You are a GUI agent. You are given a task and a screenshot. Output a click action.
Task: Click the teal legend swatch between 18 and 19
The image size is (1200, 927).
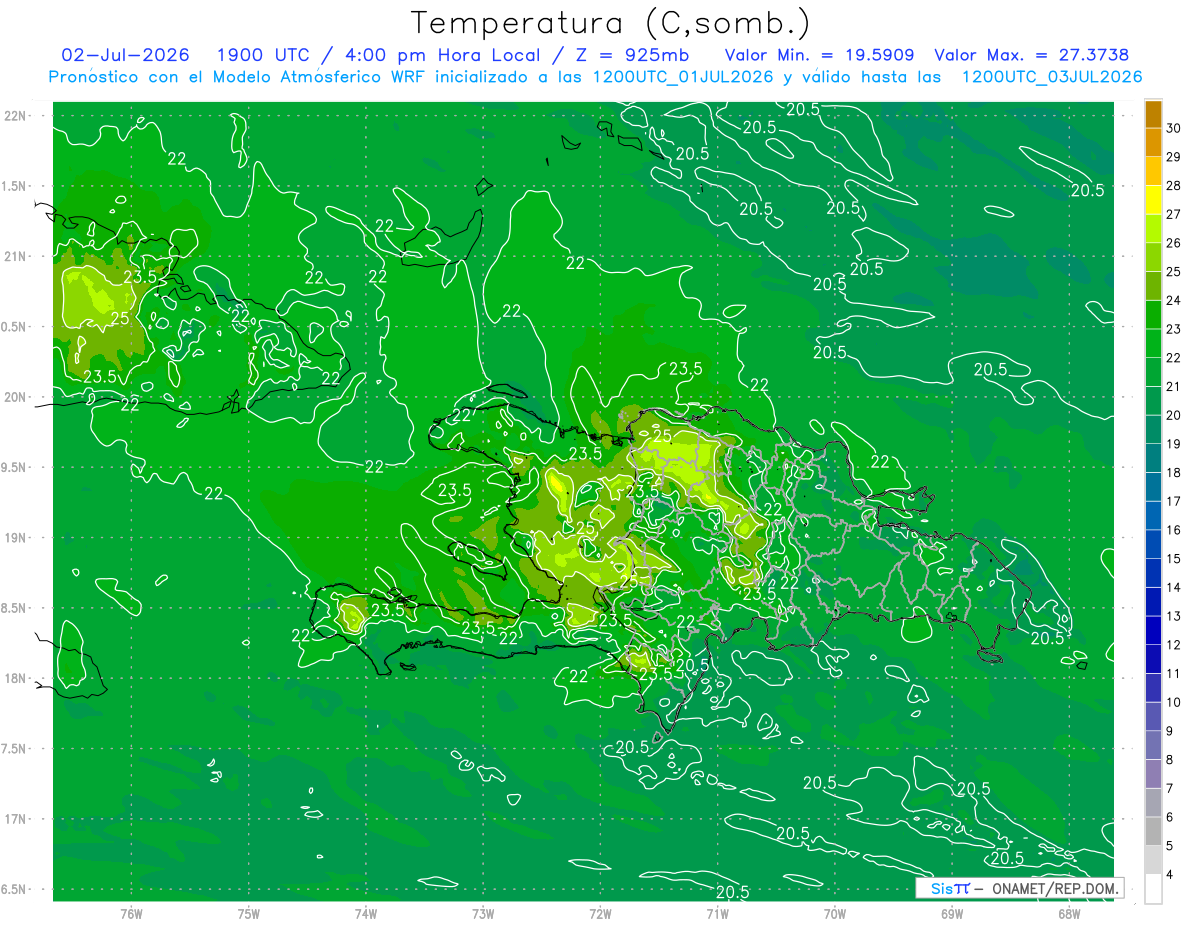(1153, 458)
